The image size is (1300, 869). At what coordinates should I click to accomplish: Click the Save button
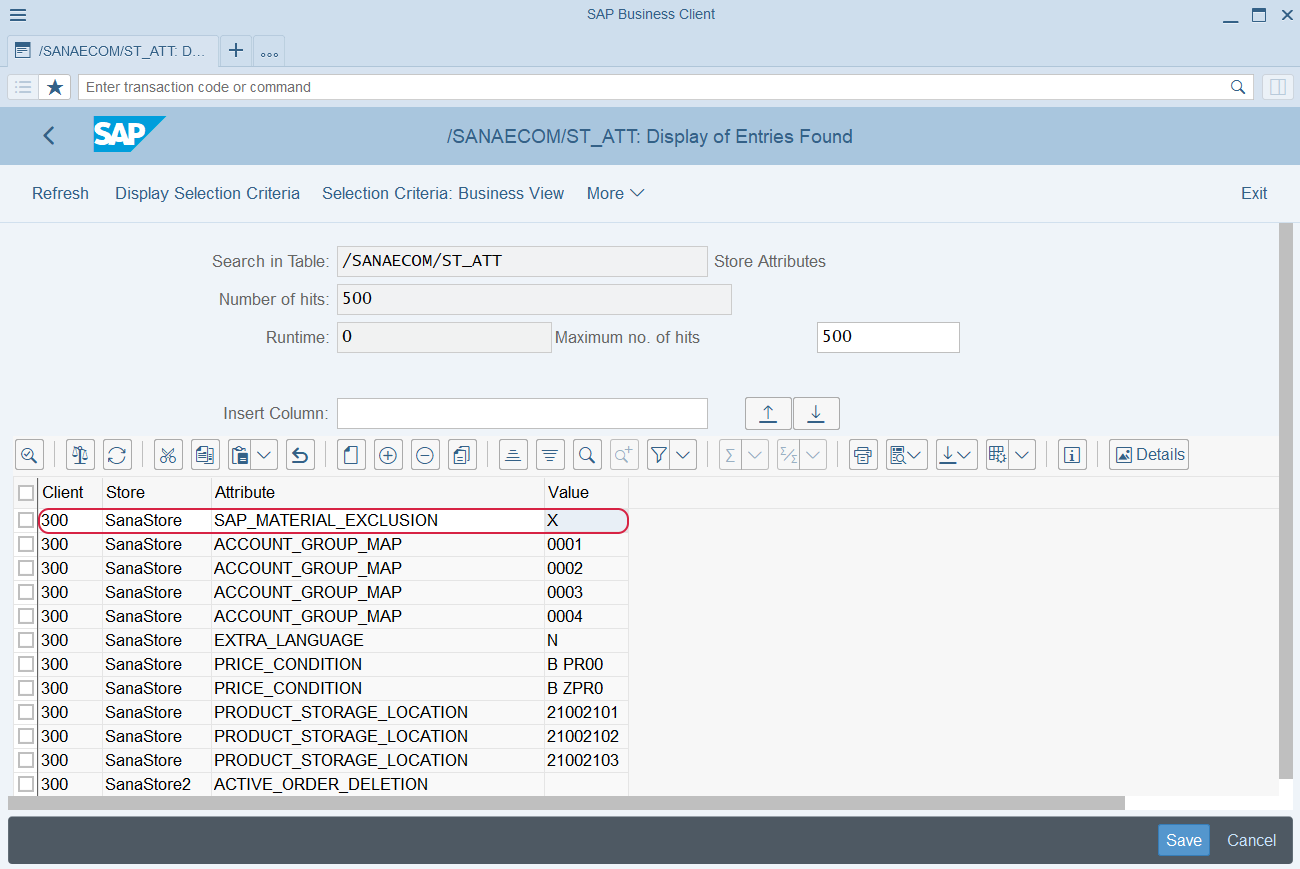click(x=1184, y=840)
